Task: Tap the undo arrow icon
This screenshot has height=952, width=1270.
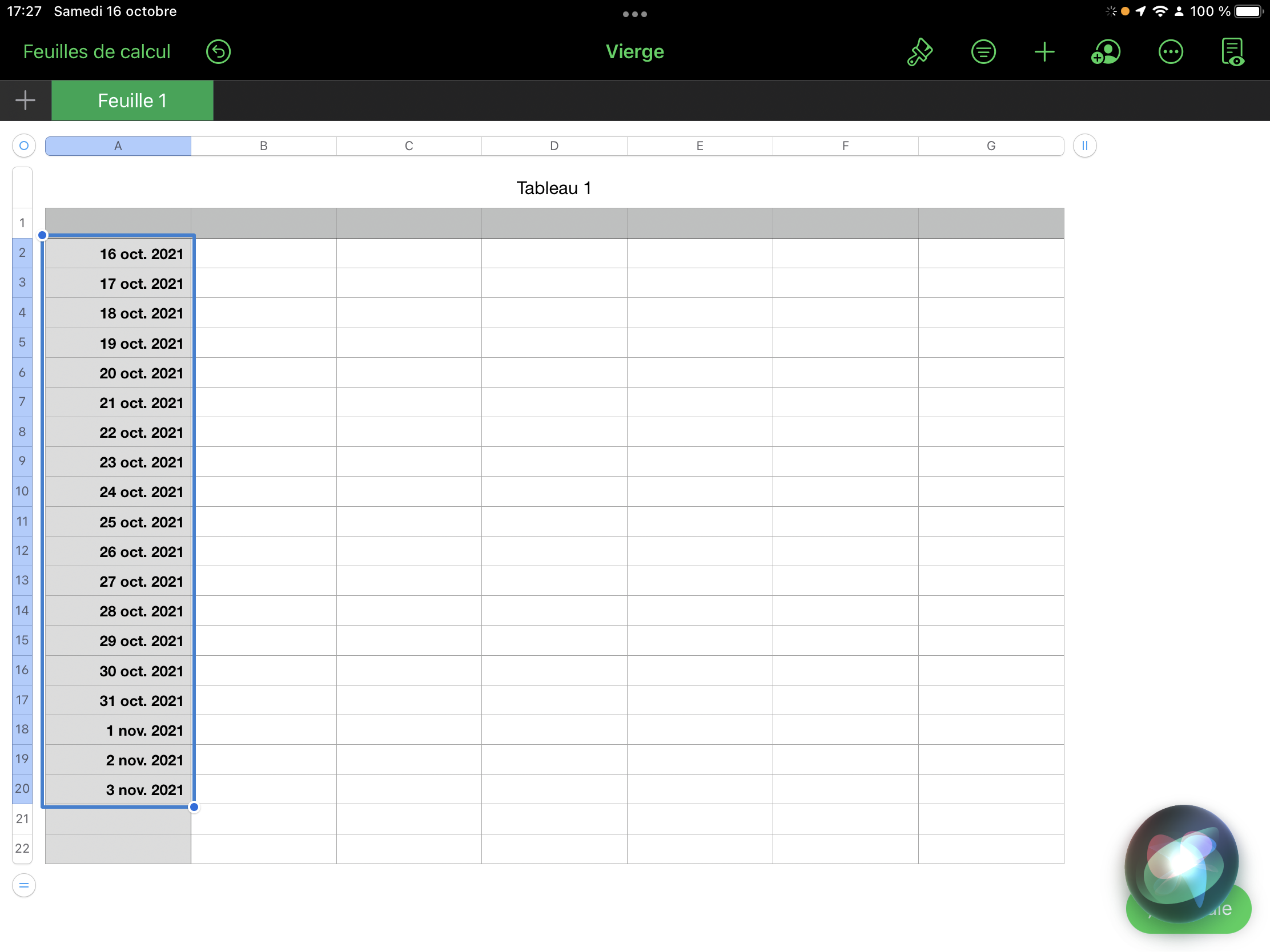Action: [x=218, y=51]
